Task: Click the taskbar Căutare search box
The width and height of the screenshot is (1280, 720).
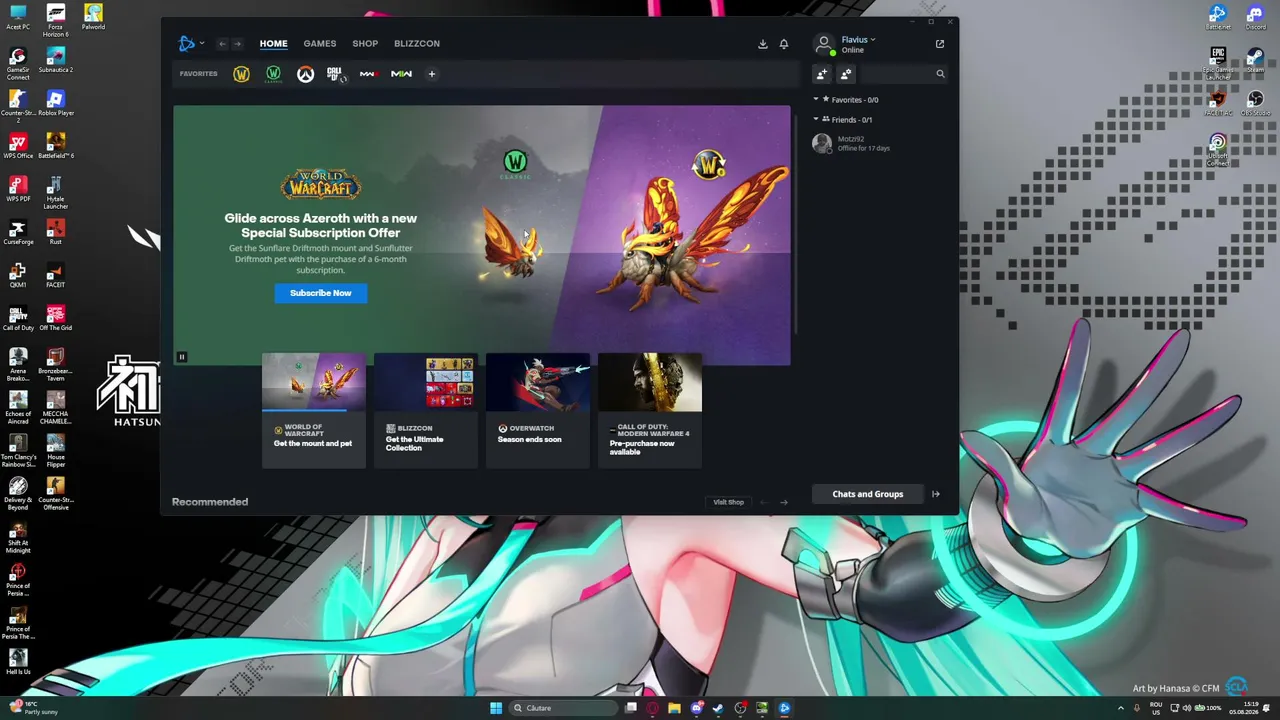Action: (x=562, y=708)
